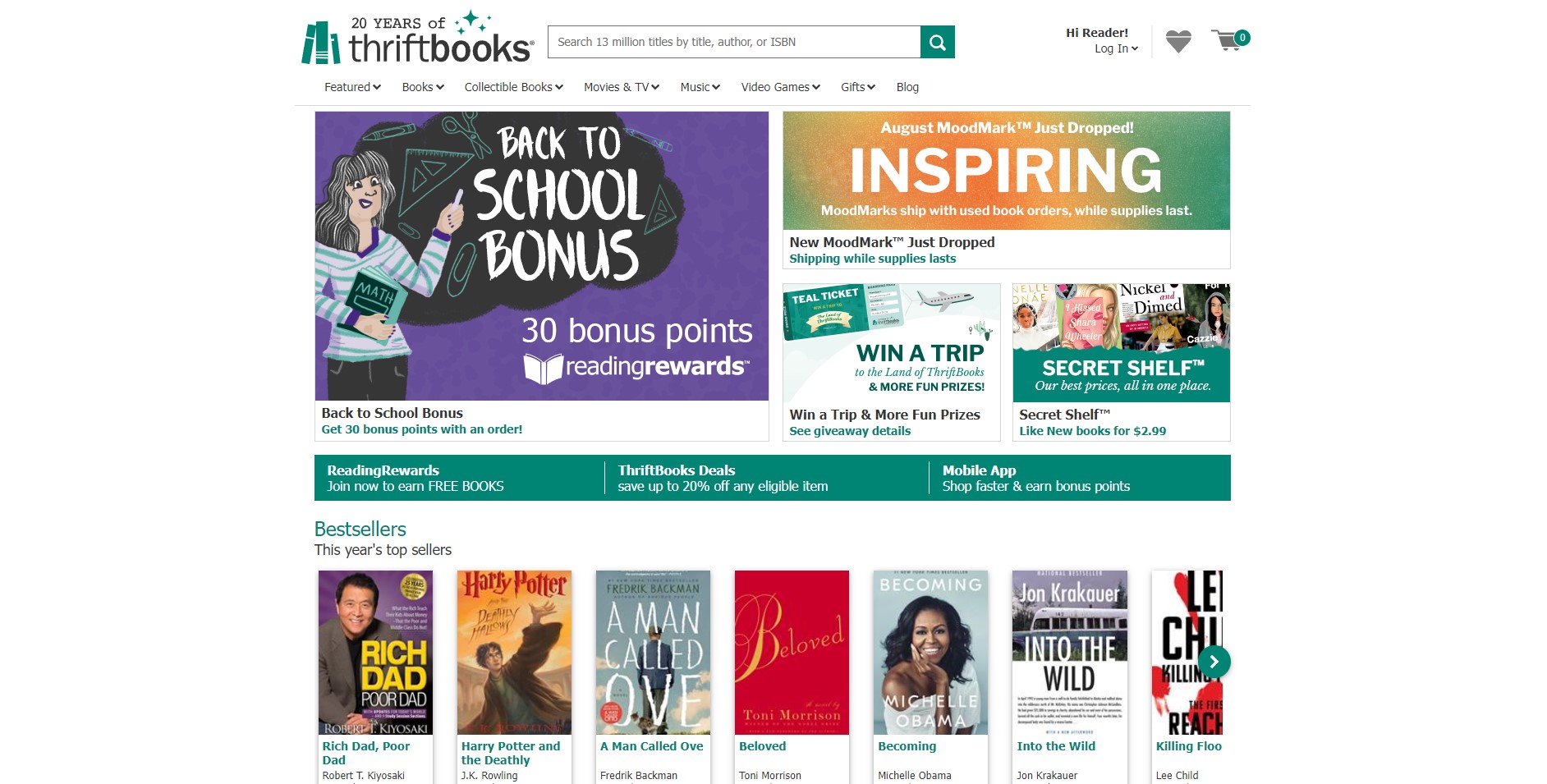Click 'Like New books for $2.99' link
The width and height of the screenshot is (1547, 784).
click(x=1093, y=431)
